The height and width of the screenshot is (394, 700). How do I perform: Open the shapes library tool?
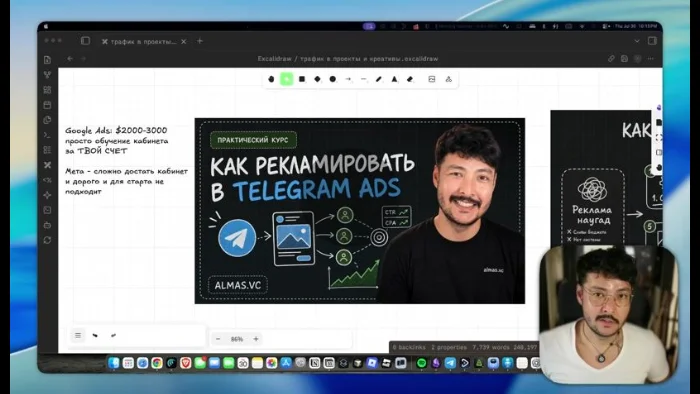click(449, 79)
